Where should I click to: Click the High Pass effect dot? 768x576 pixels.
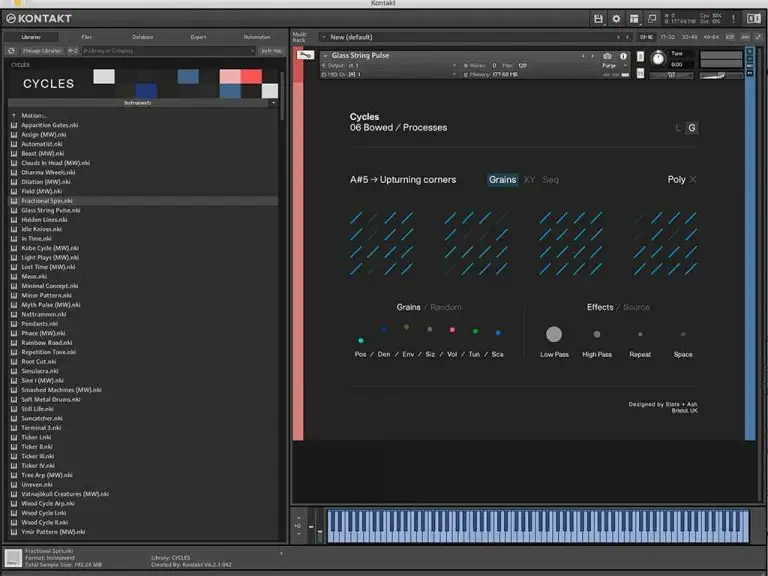coord(597,334)
